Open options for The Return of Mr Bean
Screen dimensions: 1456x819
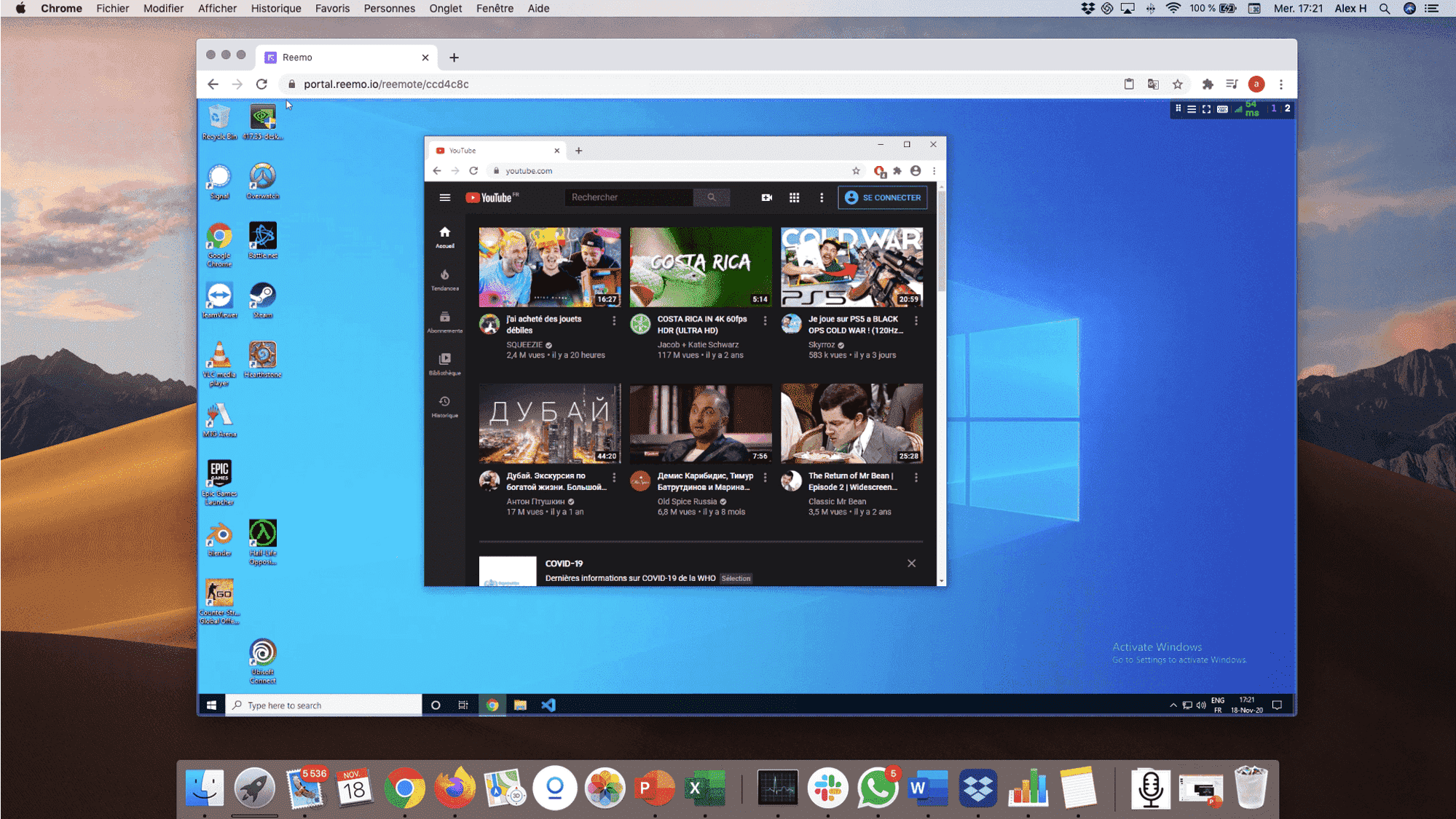click(x=916, y=478)
